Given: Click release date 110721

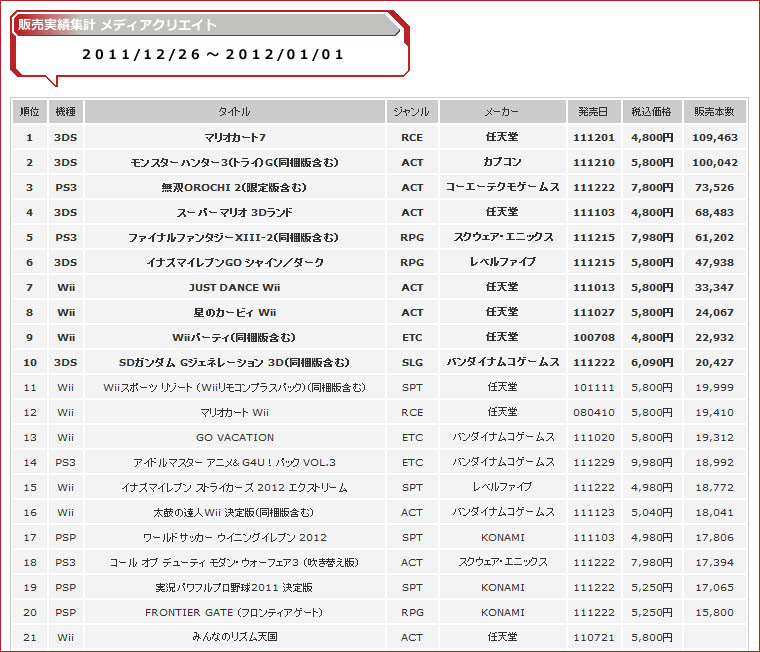Looking at the screenshot, I should (594, 637).
